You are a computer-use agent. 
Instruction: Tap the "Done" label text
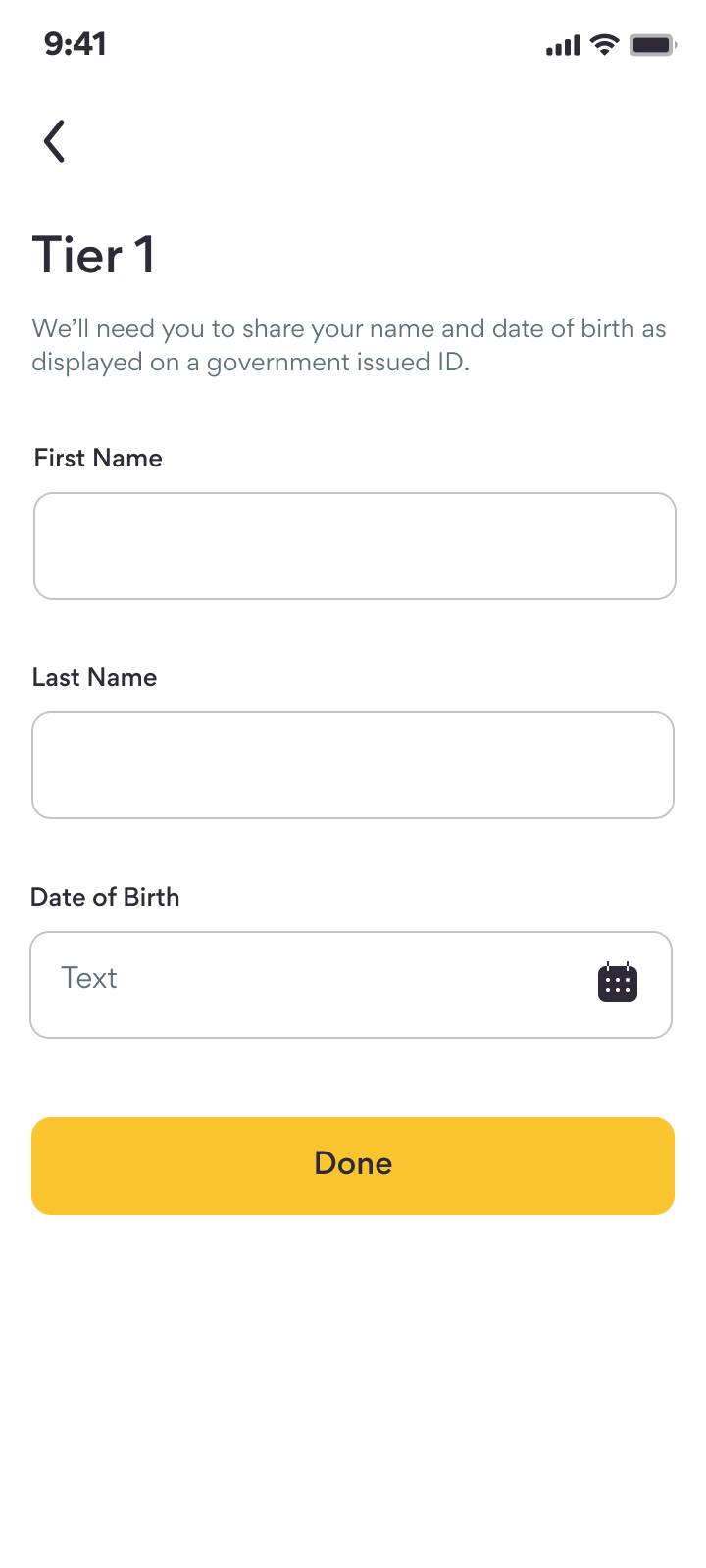click(x=353, y=1163)
